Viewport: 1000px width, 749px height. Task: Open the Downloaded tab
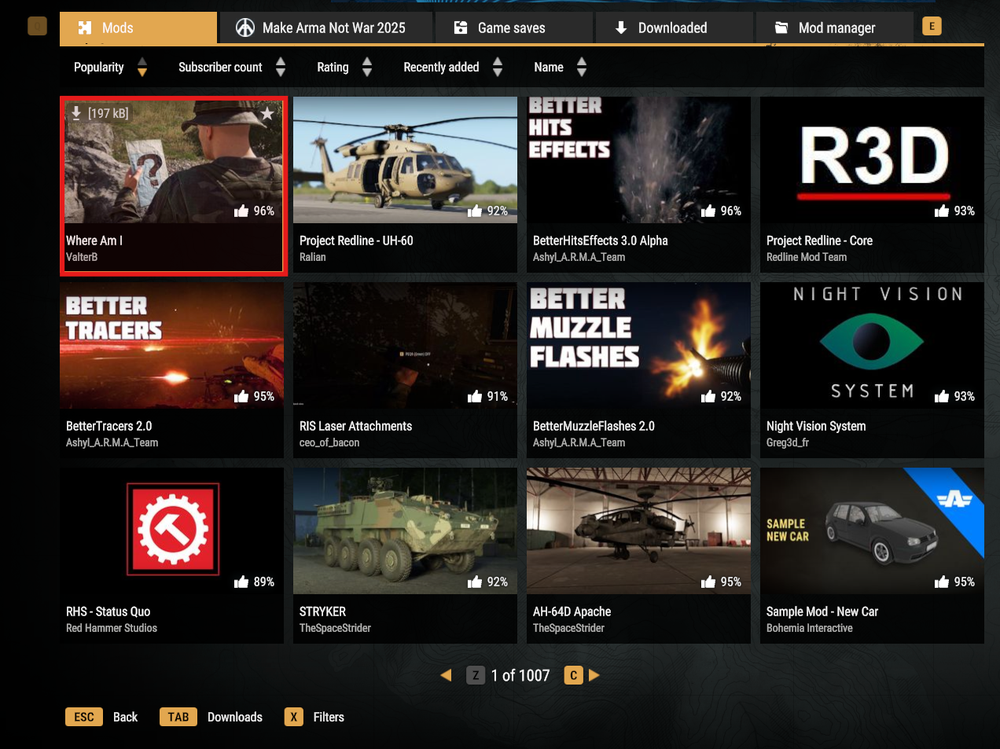(x=673, y=28)
